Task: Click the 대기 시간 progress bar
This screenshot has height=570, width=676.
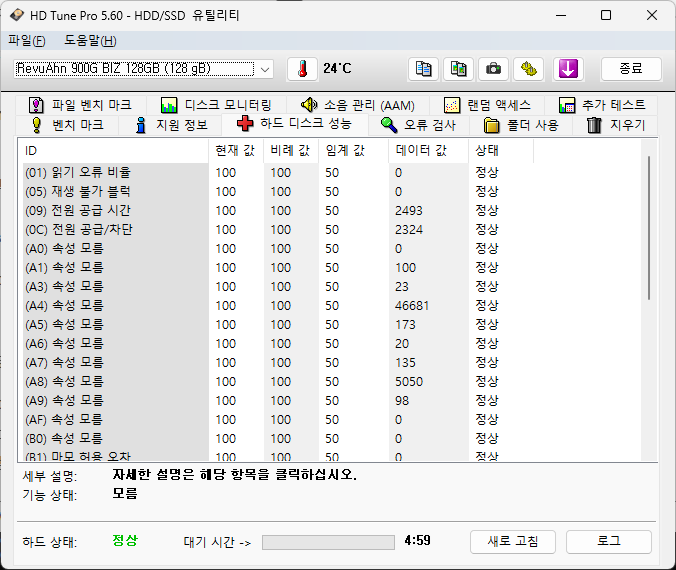Action: [x=328, y=542]
